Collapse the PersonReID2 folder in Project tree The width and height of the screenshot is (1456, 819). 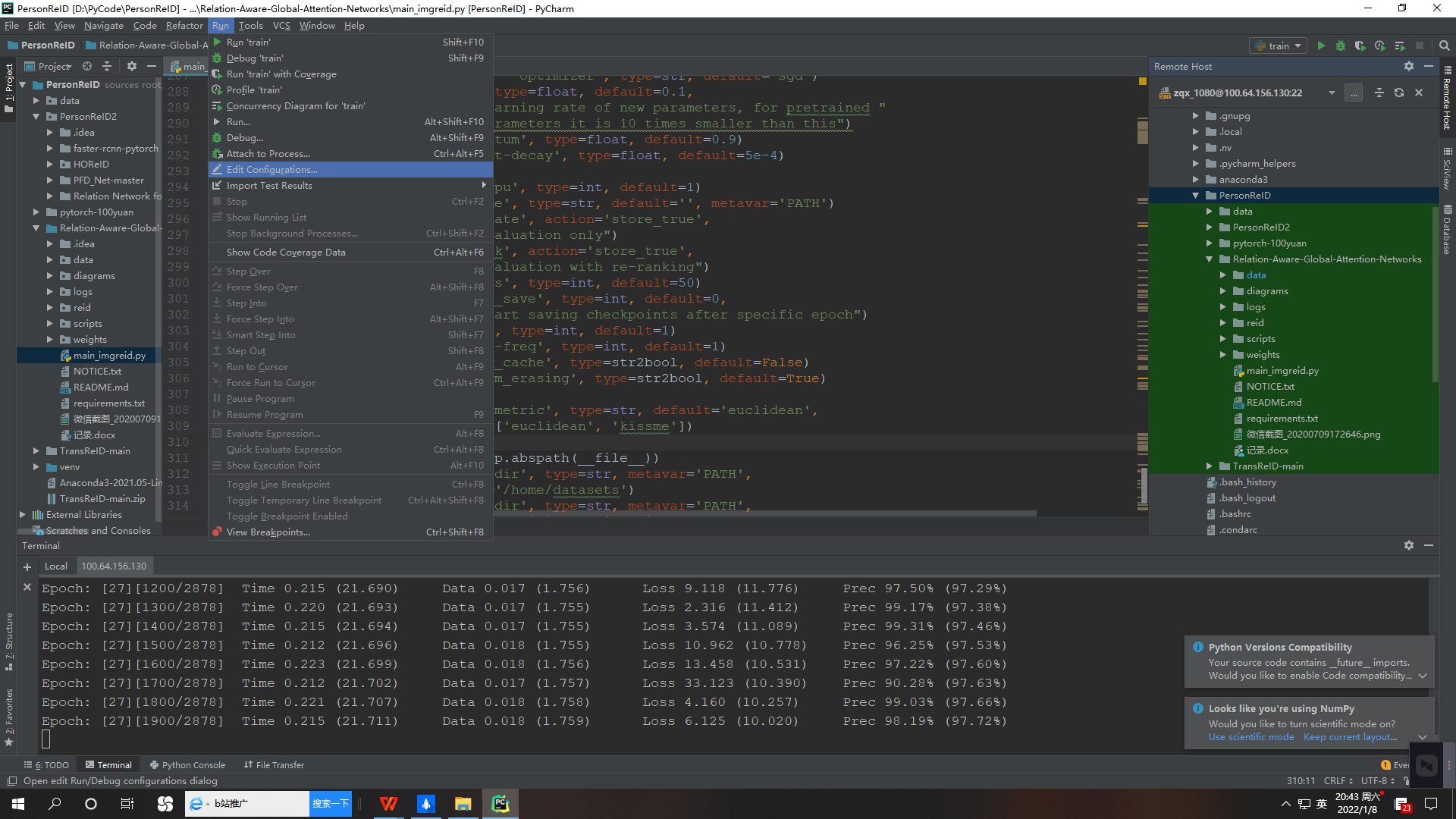coord(36,117)
